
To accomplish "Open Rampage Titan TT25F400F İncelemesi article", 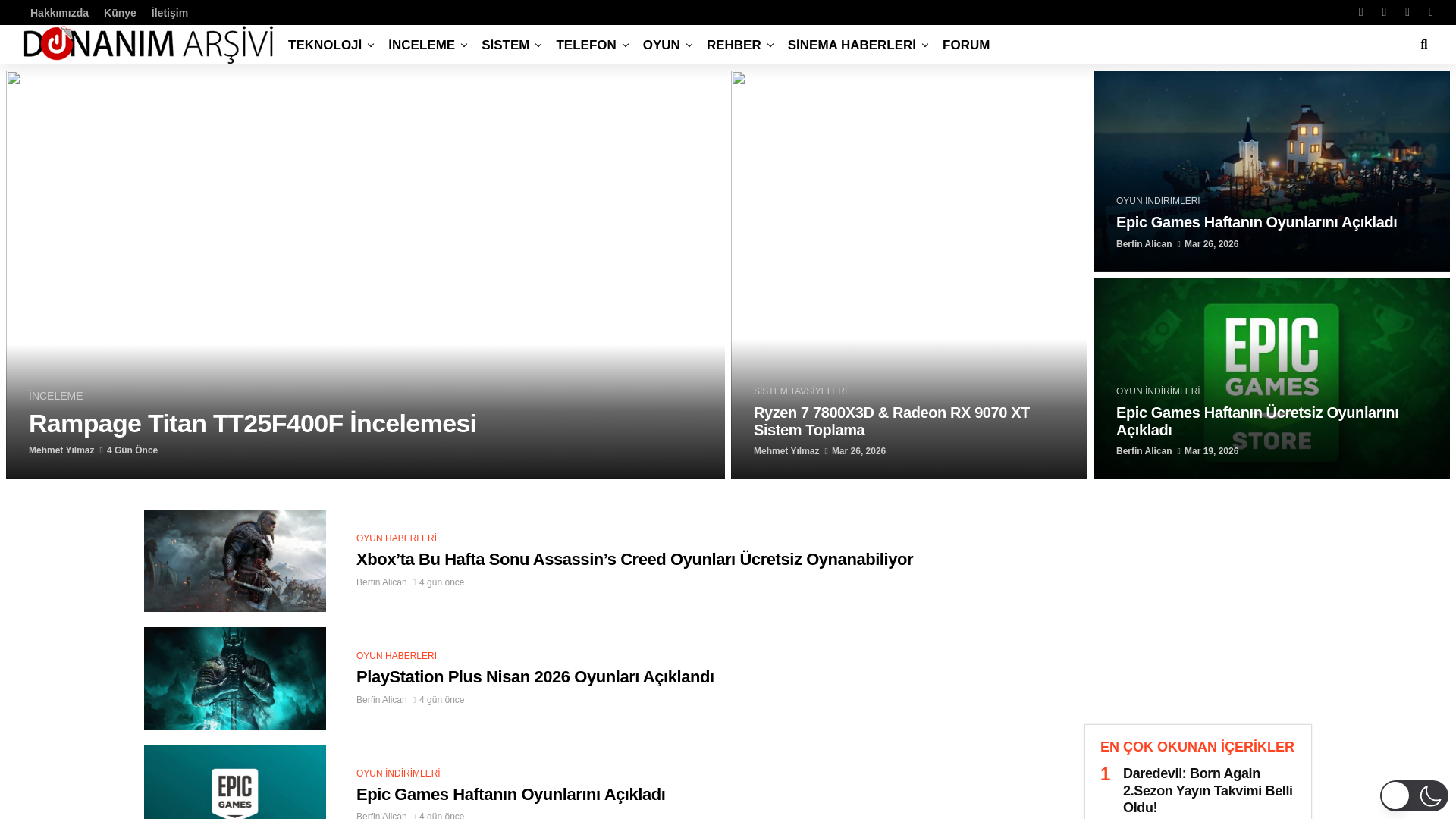I will [x=253, y=423].
